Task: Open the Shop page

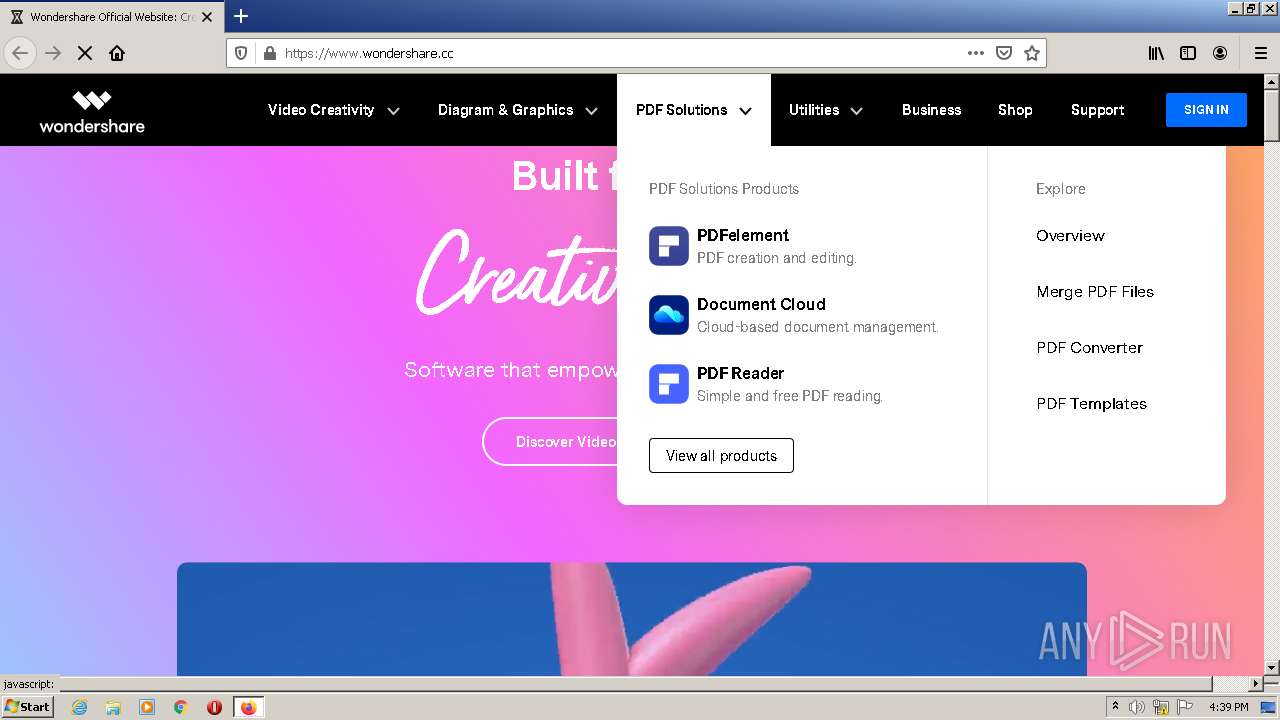Action: (1015, 110)
